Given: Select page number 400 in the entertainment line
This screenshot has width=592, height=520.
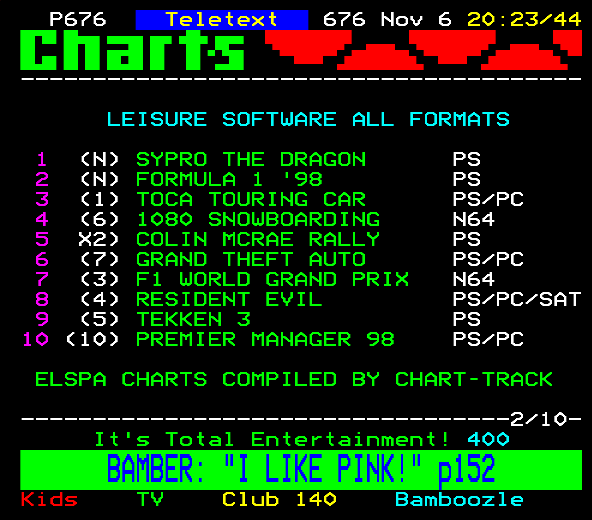Looking at the screenshot, I should [x=488, y=439].
